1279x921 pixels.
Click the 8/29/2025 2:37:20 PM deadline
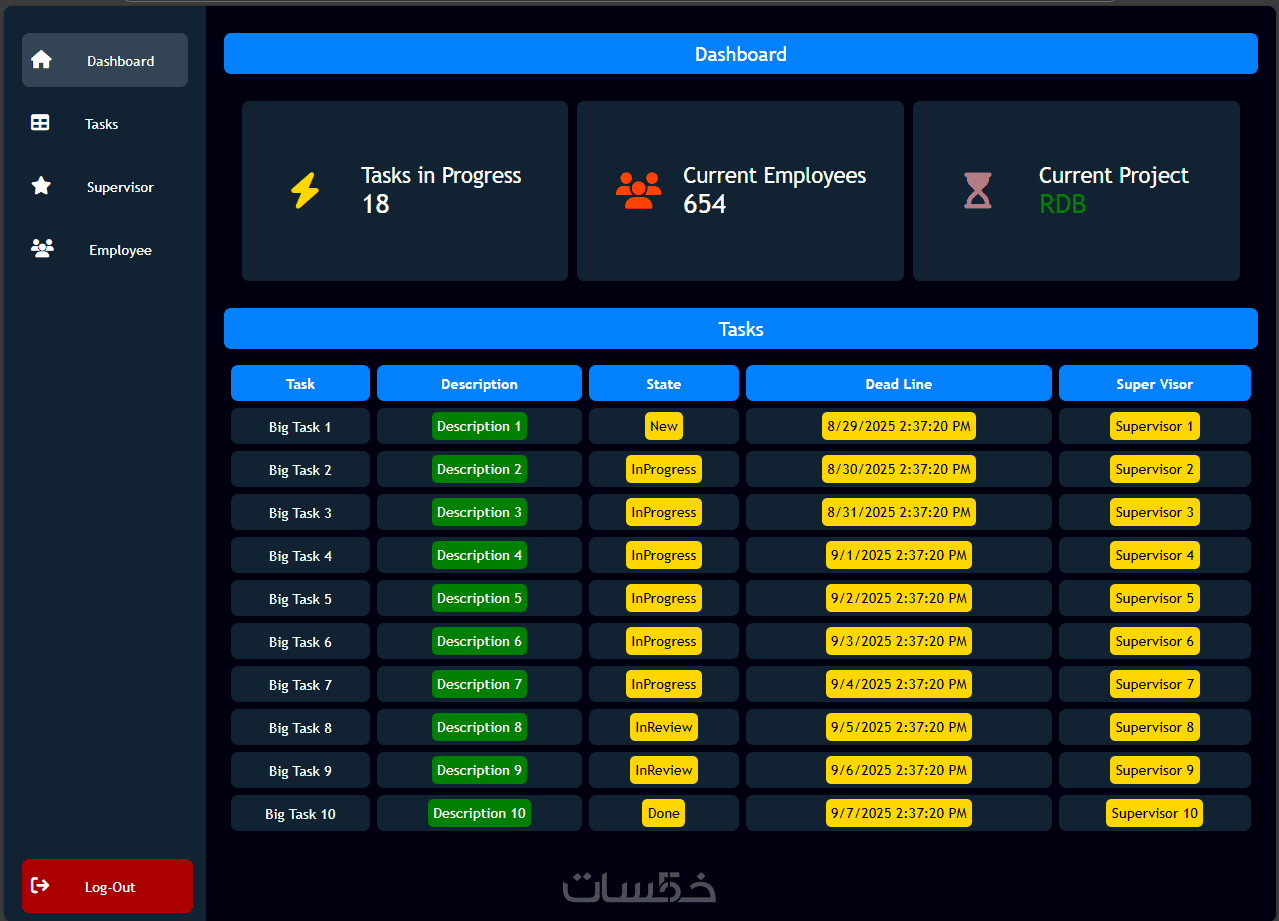899,426
